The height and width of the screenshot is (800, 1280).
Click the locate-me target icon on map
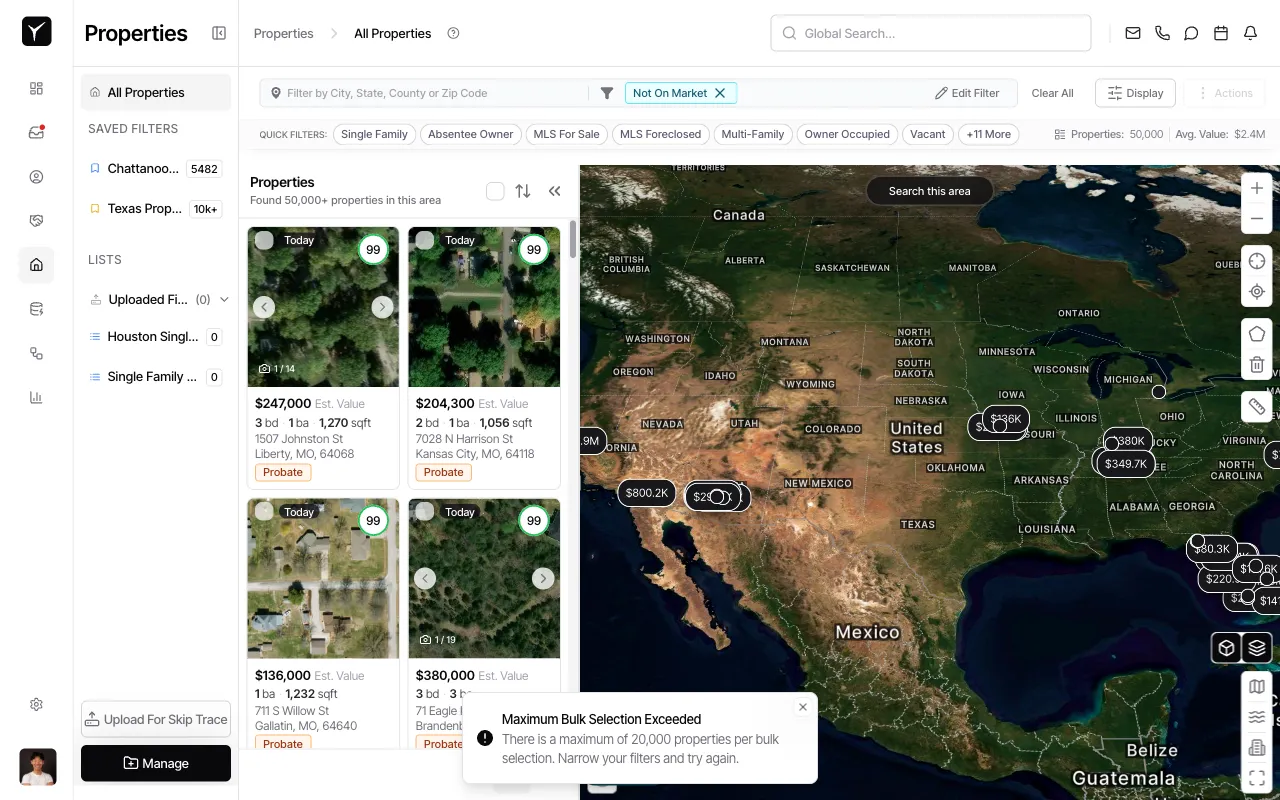click(1257, 292)
